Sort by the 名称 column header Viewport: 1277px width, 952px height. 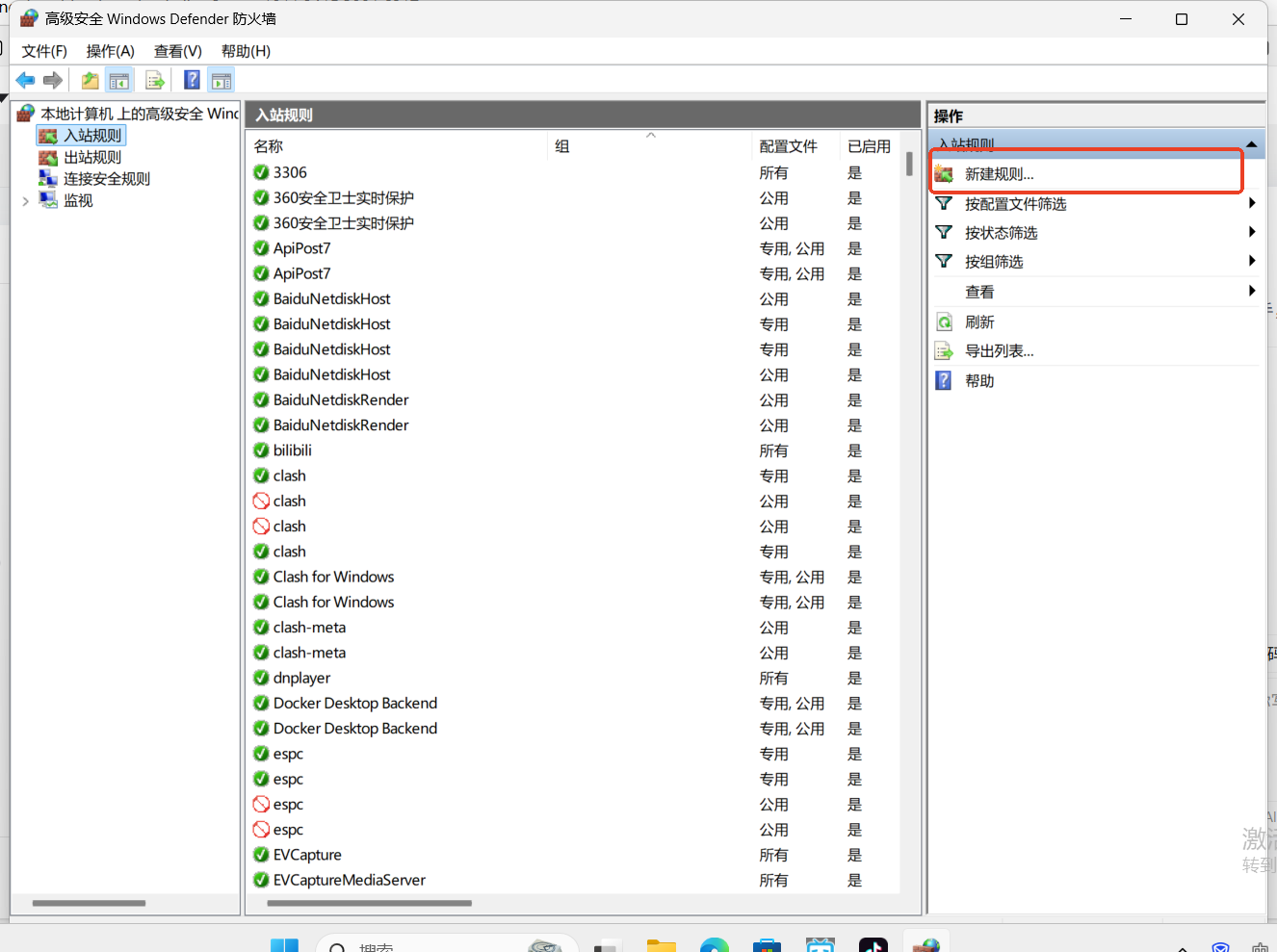(x=398, y=146)
